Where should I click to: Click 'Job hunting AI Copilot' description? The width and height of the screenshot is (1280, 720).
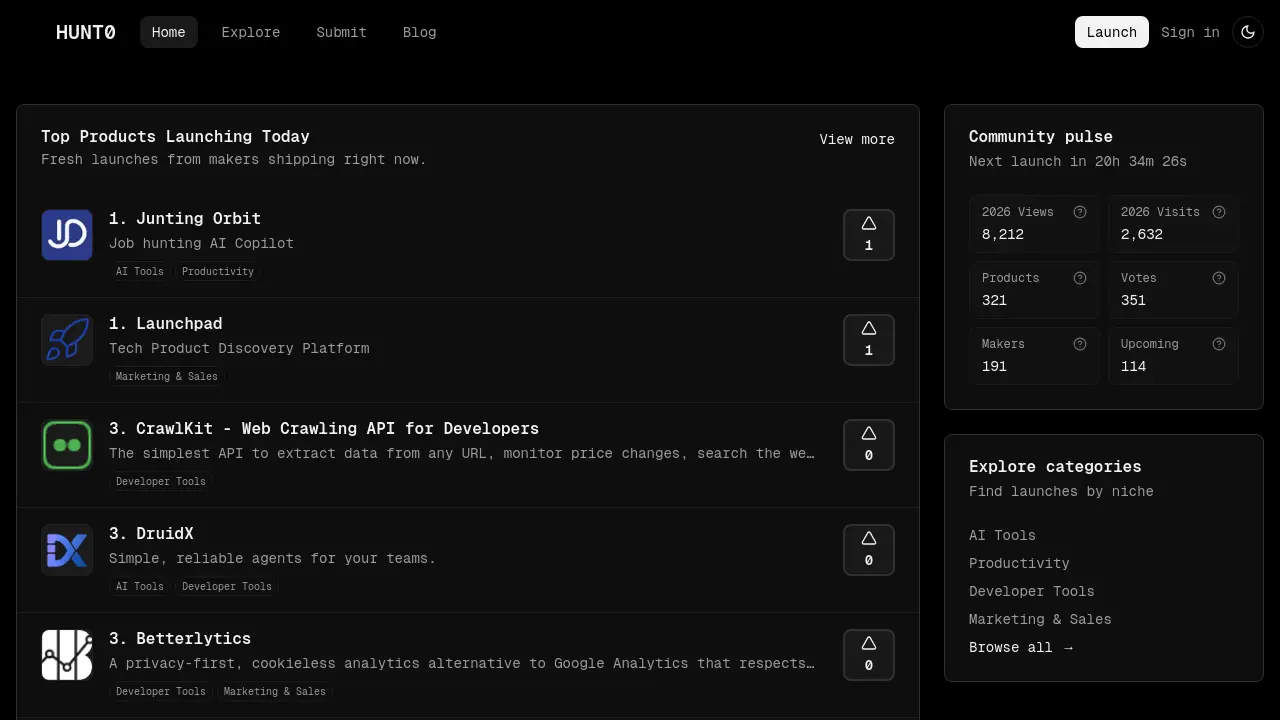201,243
